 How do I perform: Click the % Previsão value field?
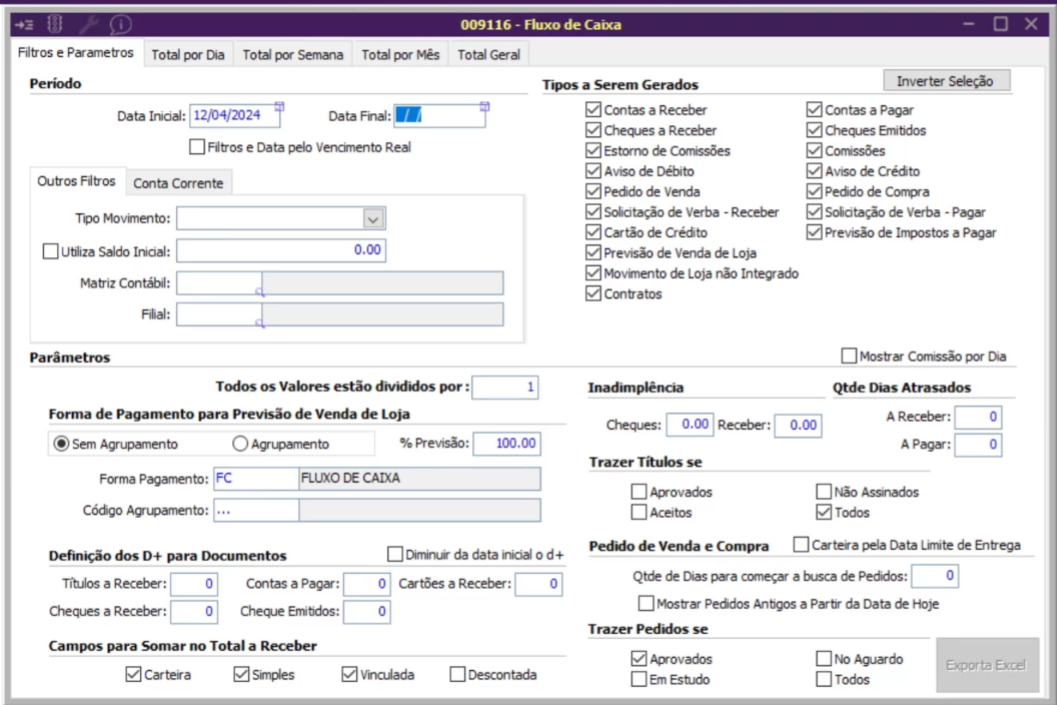(x=507, y=443)
